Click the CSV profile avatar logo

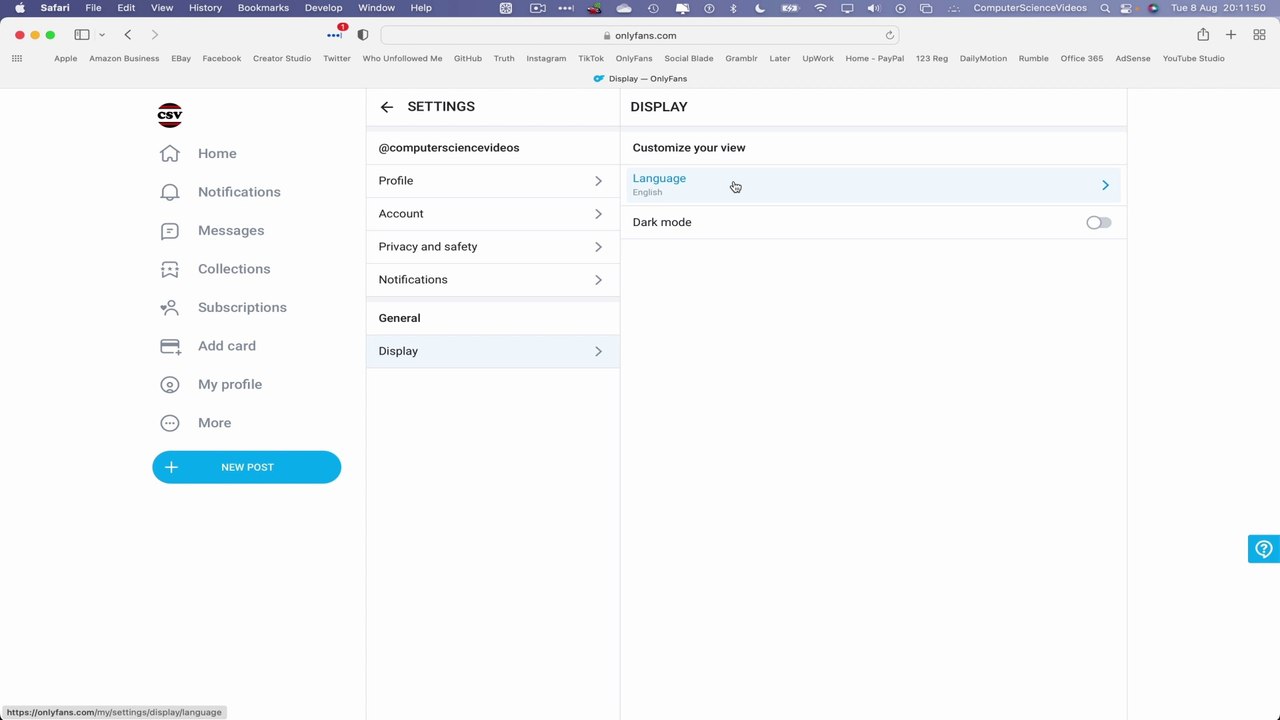pos(170,115)
